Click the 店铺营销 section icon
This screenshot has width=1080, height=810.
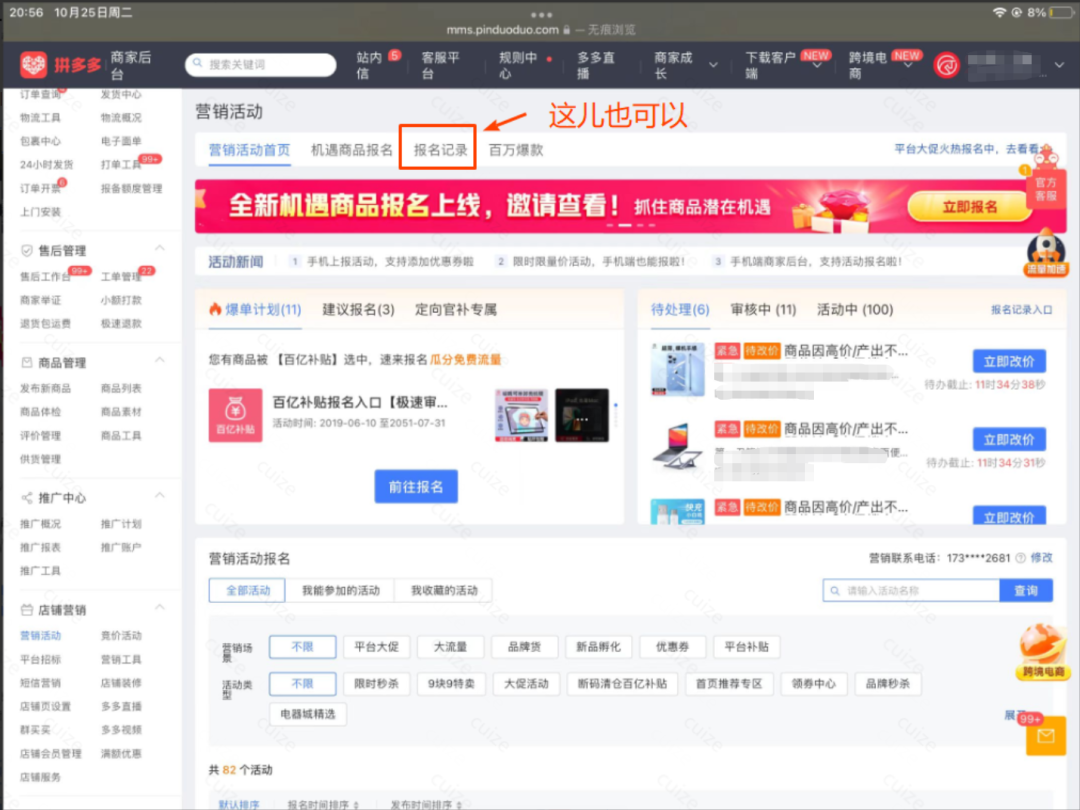tap(27, 610)
